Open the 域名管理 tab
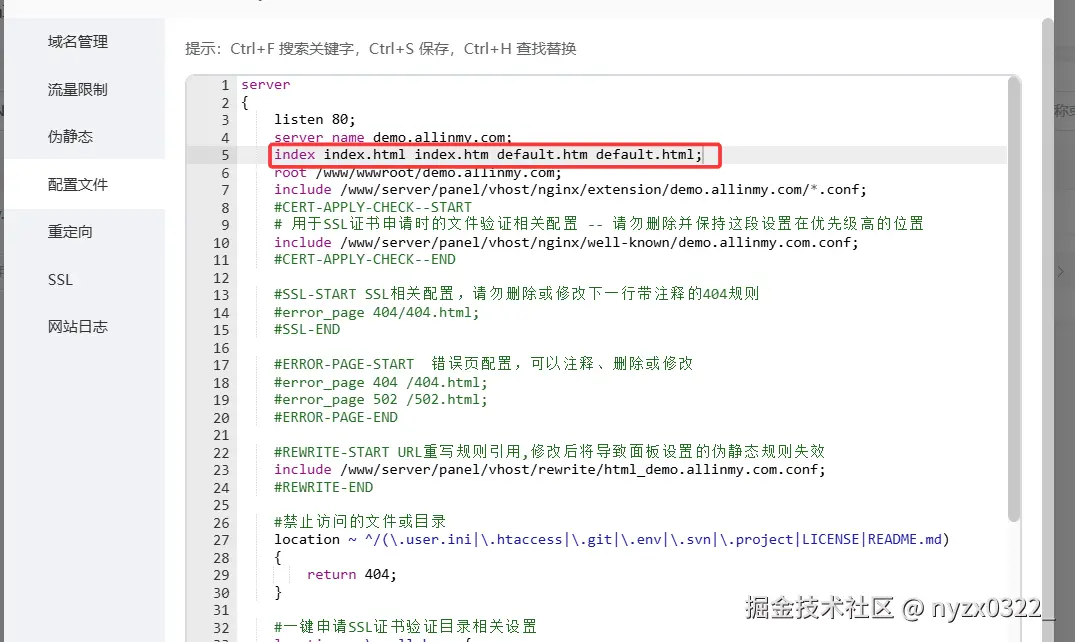The width and height of the screenshot is (1075, 642). click(77, 42)
